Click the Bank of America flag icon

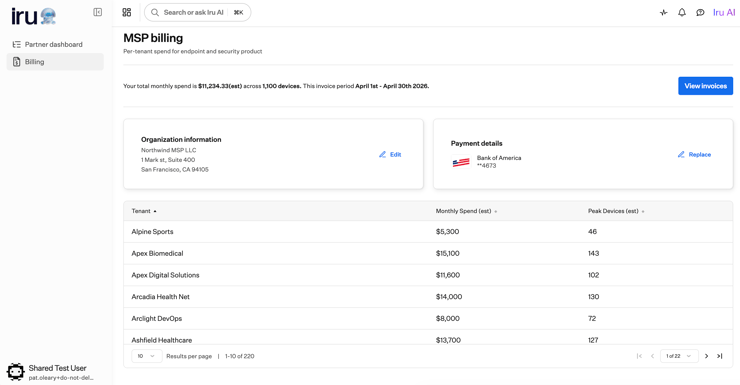[x=461, y=162]
